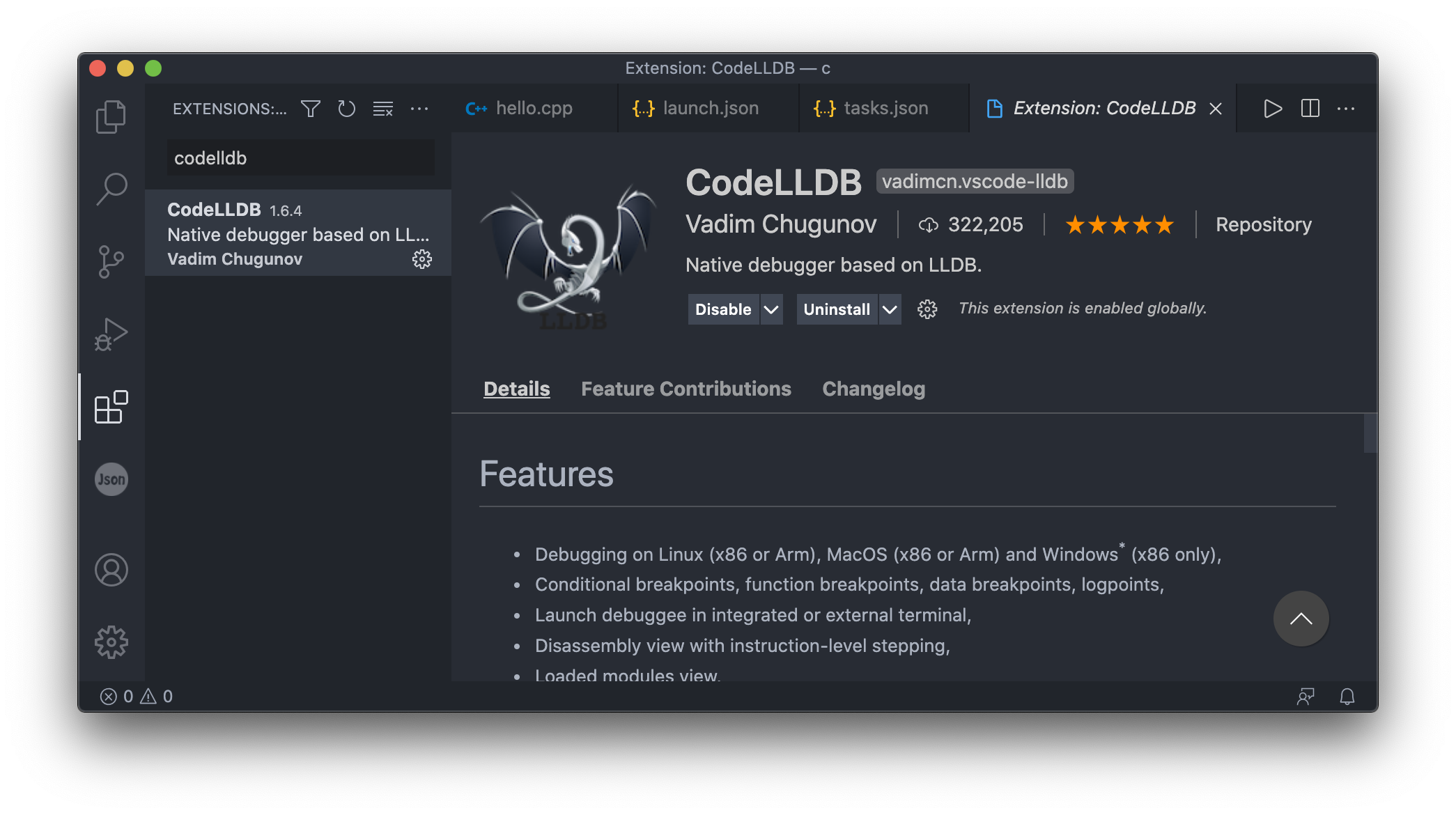Screen dimensions: 1456x815
Task: Open the Repository link
Action: pos(1264,224)
